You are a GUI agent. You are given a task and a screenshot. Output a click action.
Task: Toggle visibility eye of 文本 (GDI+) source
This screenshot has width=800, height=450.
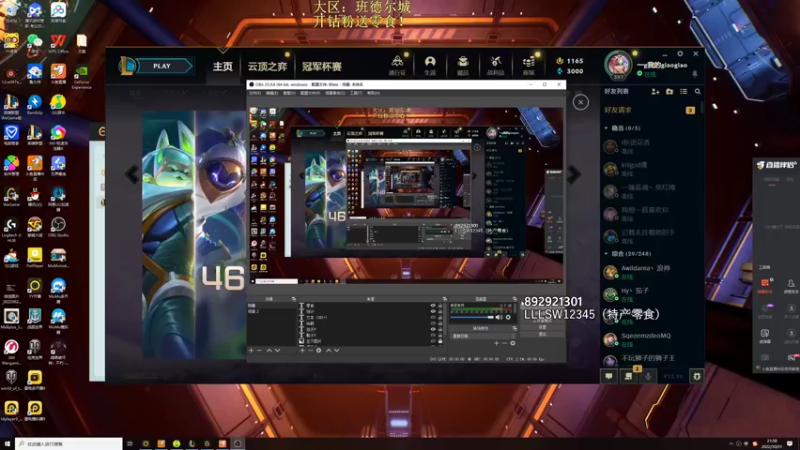click(433, 317)
